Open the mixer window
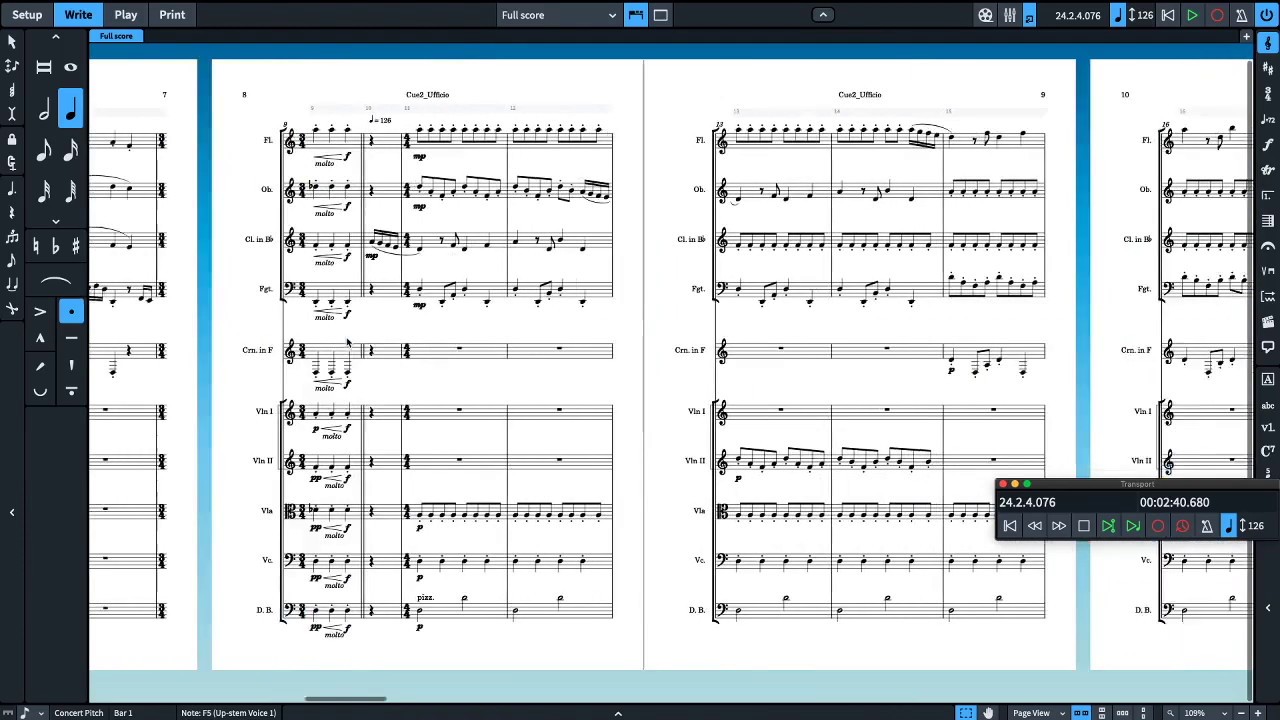Screen dimensions: 1280x720 tap(1010, 15)
